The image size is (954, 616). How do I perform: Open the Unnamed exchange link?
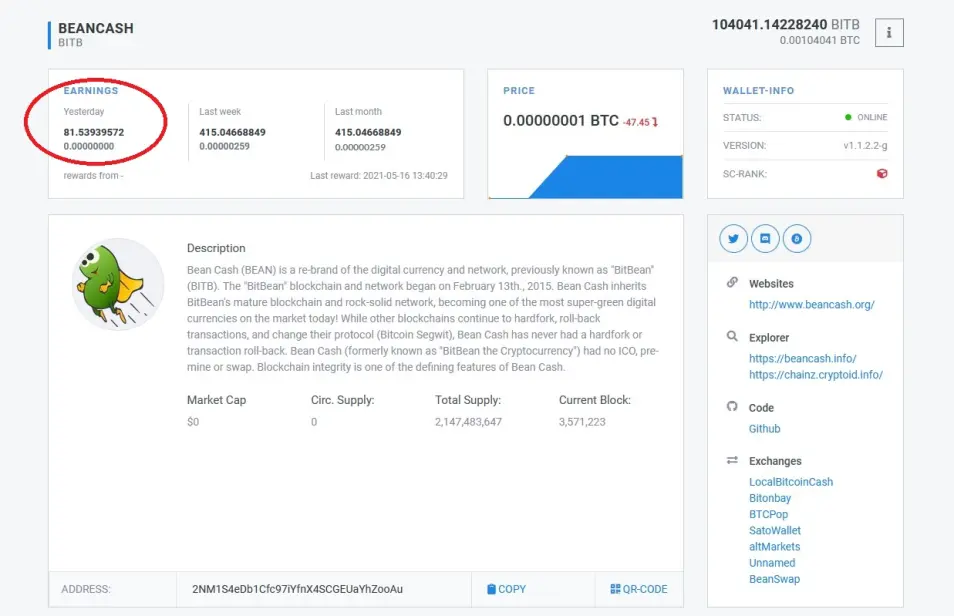click(772, 563)
